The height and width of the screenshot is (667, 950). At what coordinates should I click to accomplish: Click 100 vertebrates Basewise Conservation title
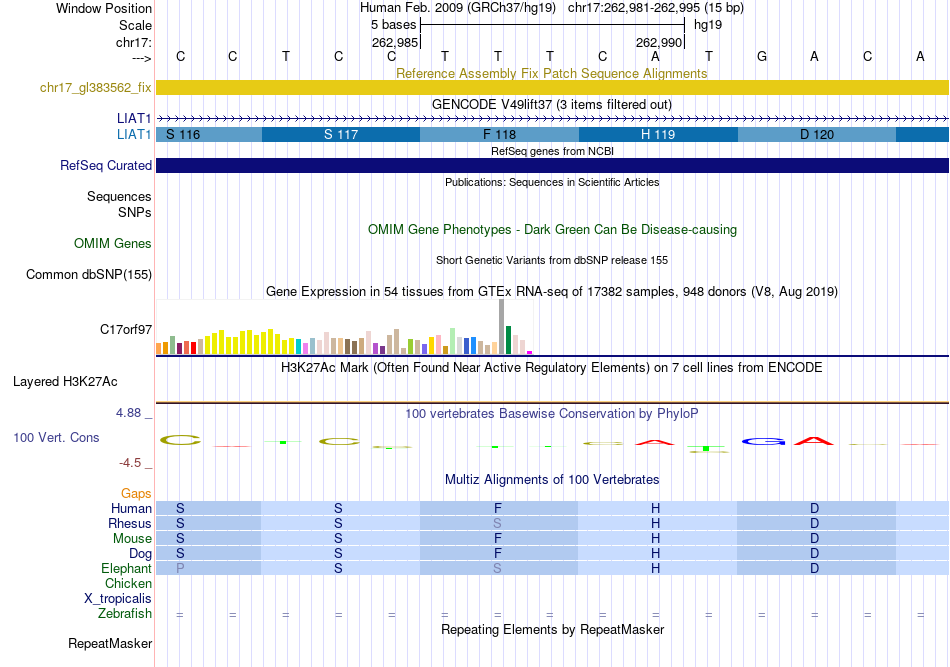pos(552,414)
